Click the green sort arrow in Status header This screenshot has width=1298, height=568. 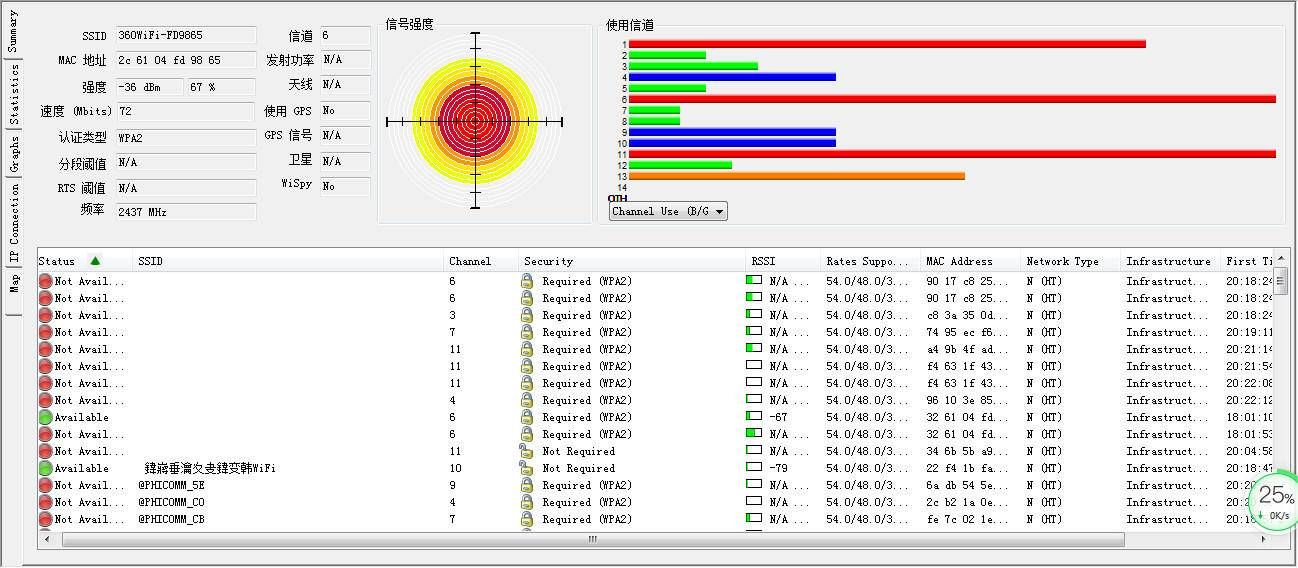coord(95,261)
